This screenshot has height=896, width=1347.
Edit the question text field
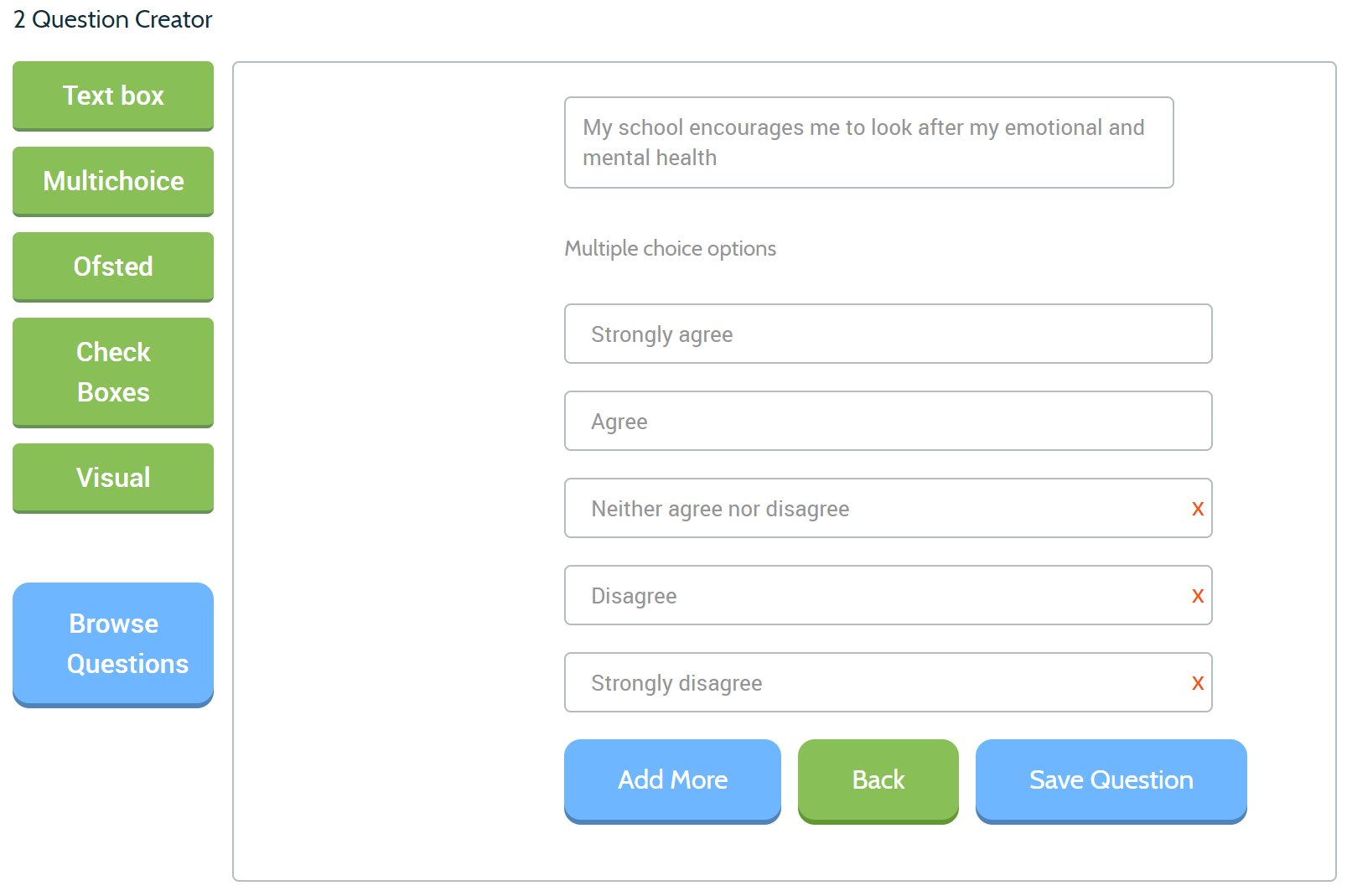(869, 142)
